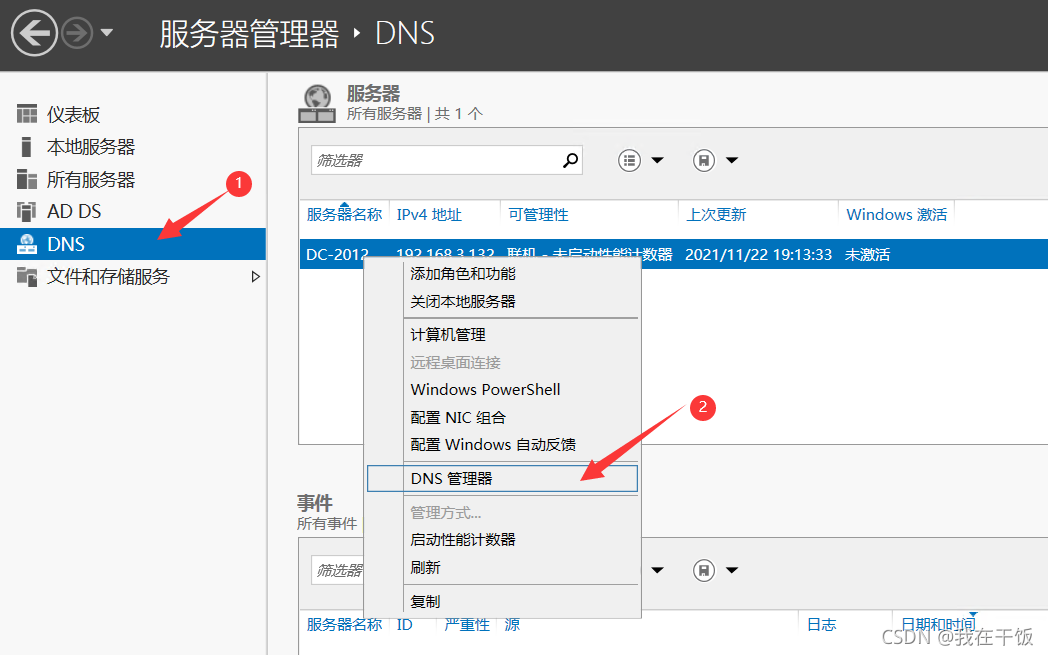Screen dimensions: 1048x655
Task: Click the servers tile globe icon
Action: tap(317, 104)
